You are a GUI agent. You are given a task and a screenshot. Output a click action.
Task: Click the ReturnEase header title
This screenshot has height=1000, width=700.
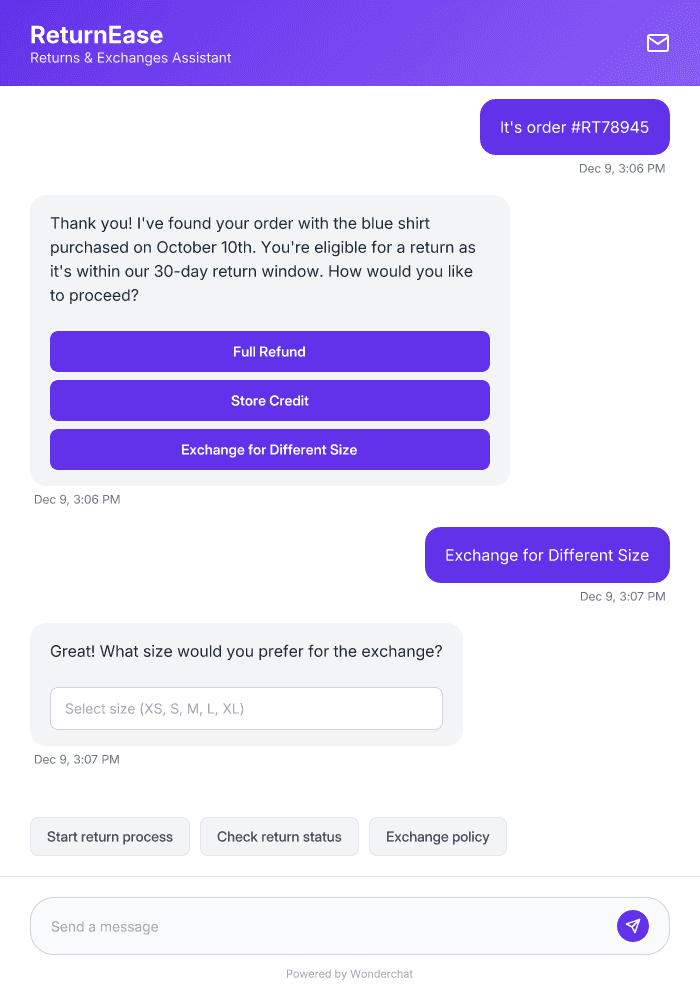[97, 34]
